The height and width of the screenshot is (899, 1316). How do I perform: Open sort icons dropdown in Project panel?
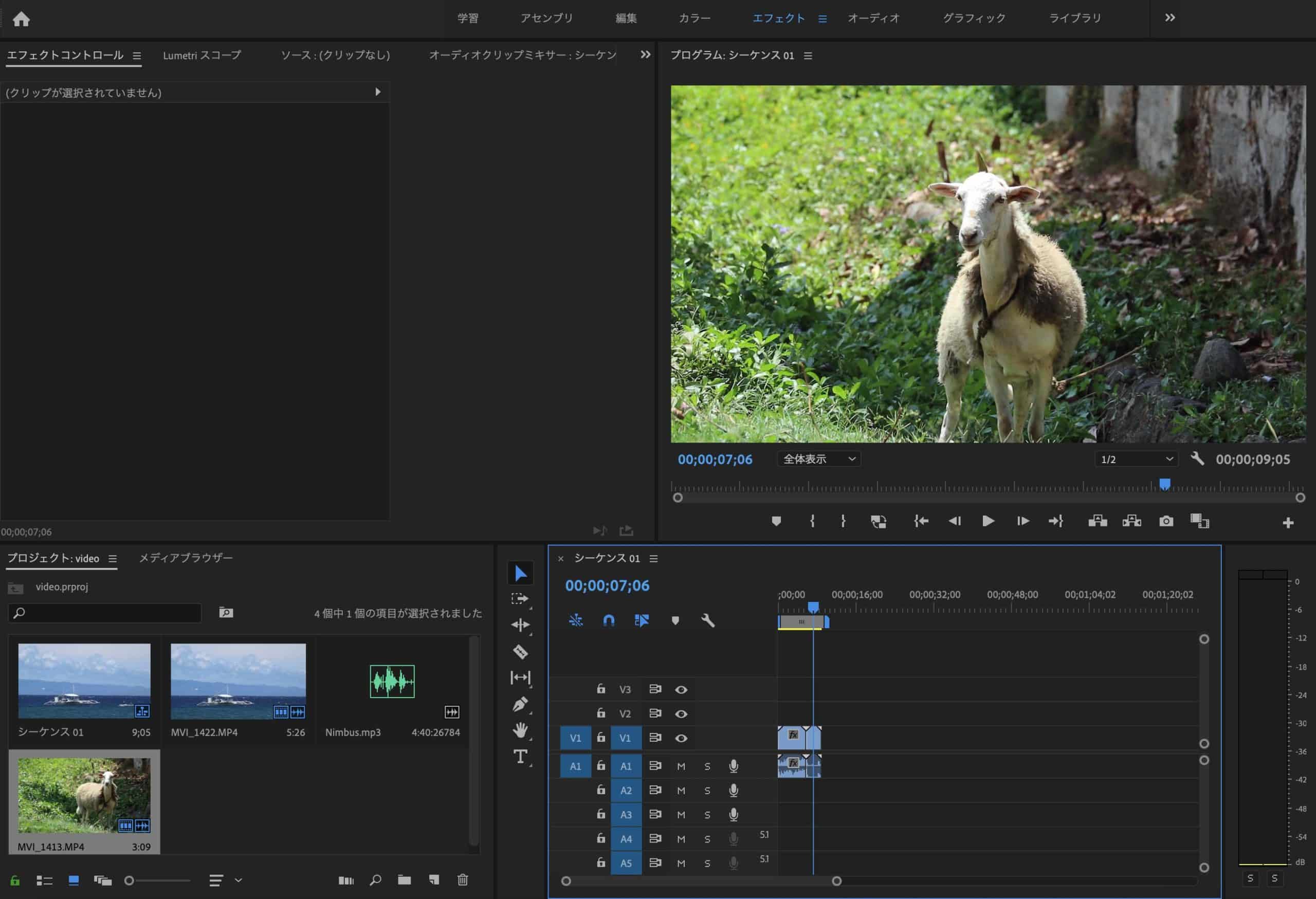(x=225, y=880)
